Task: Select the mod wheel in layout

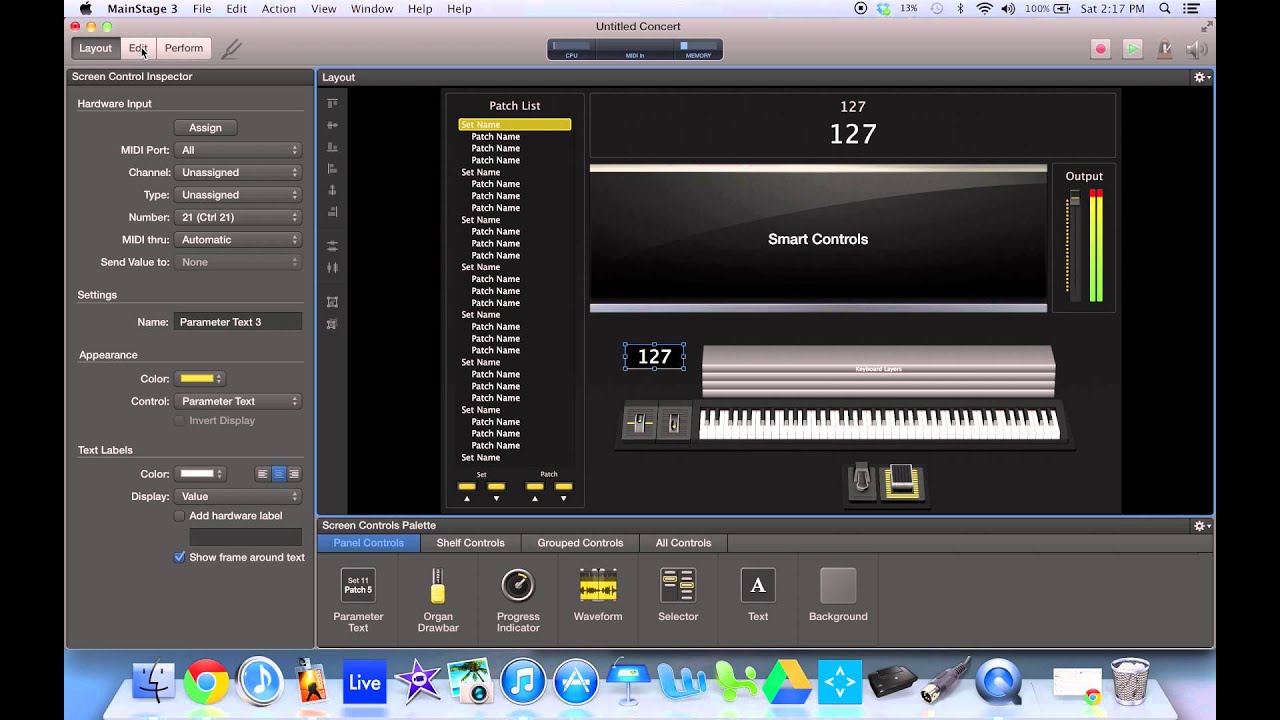Action: tap(674, 423)
